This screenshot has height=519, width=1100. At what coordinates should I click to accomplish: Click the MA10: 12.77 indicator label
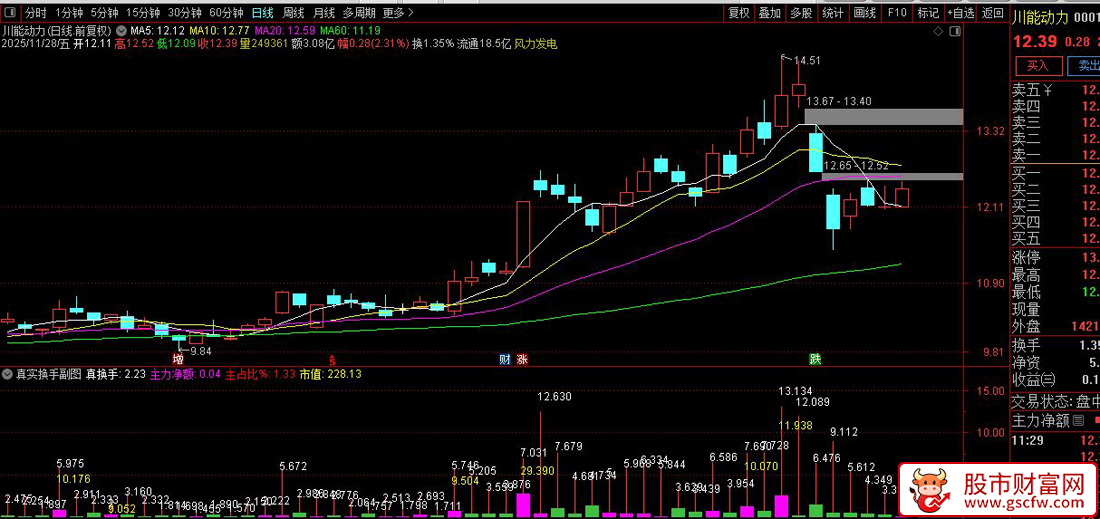220,31
